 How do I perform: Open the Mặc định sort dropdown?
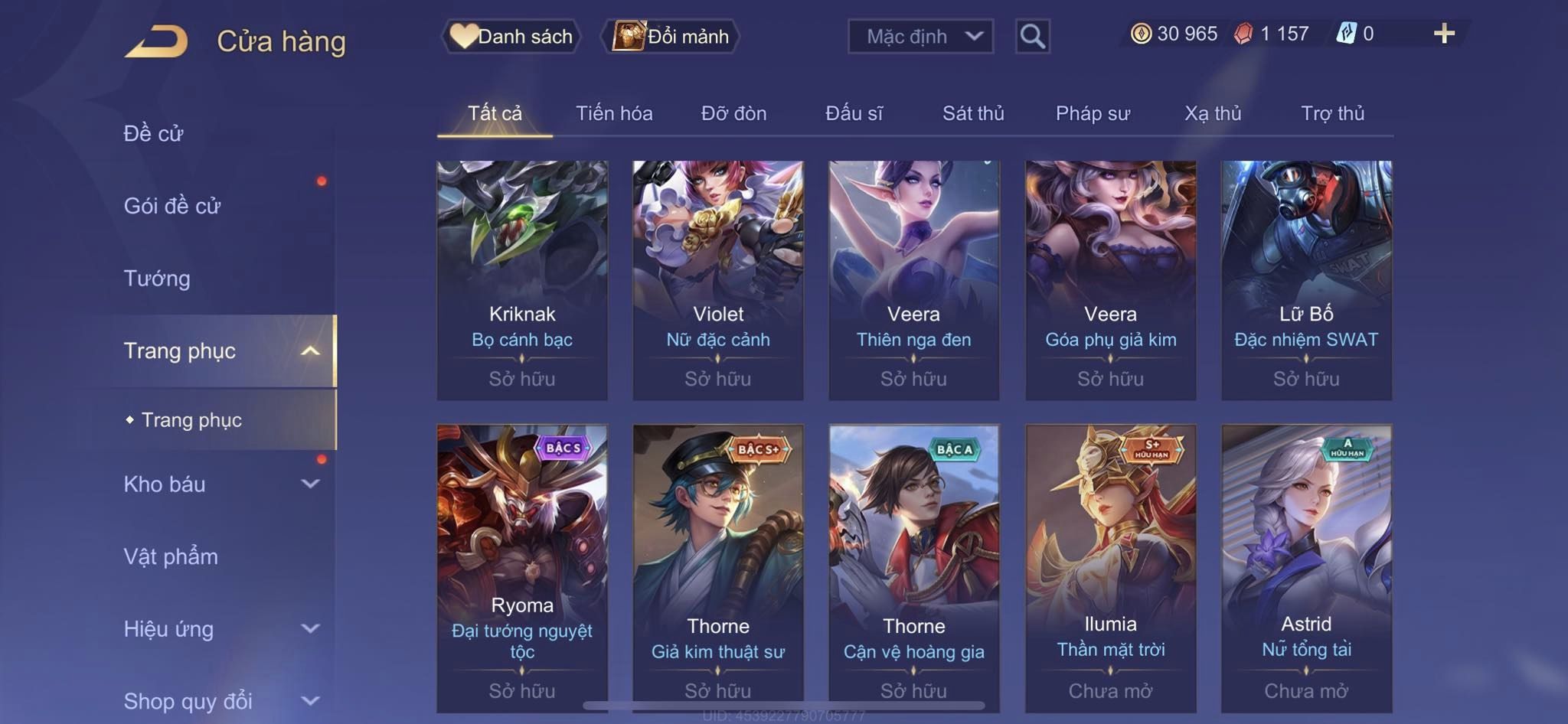pyautogui.click(x=920, y=36)
